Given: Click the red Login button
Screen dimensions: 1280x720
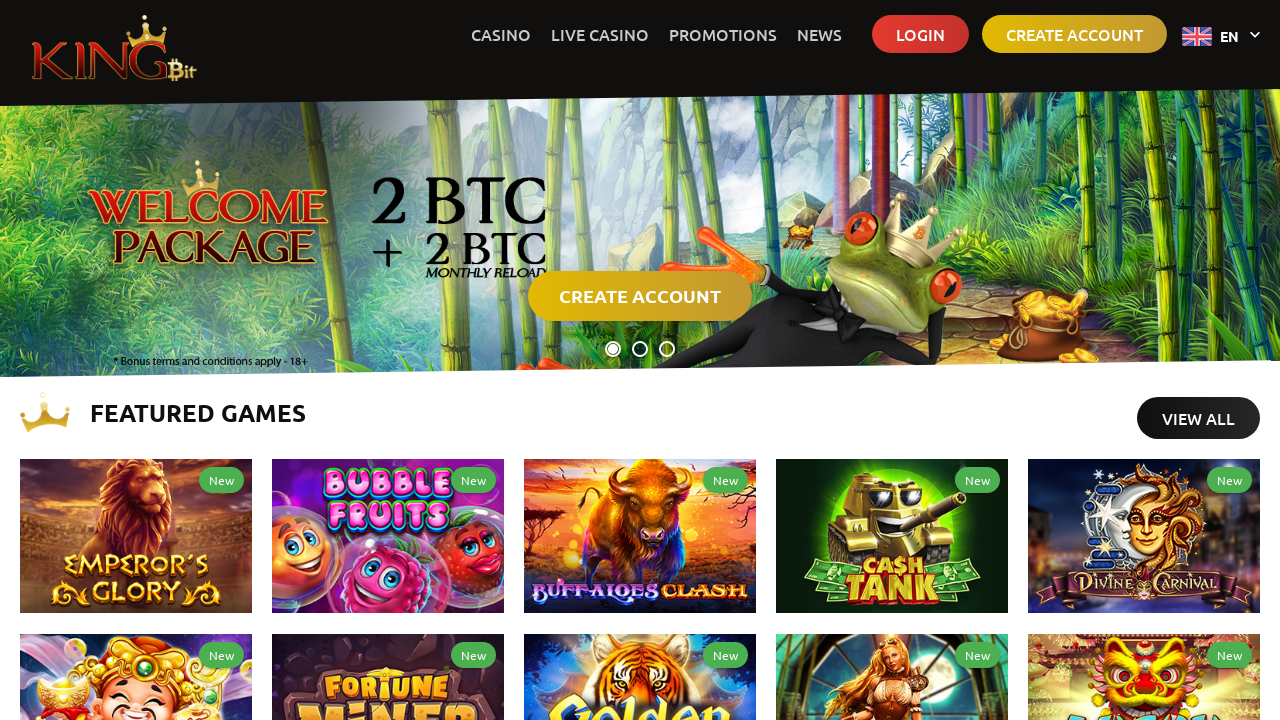Looking at the screenshot, I should point(920,34).
